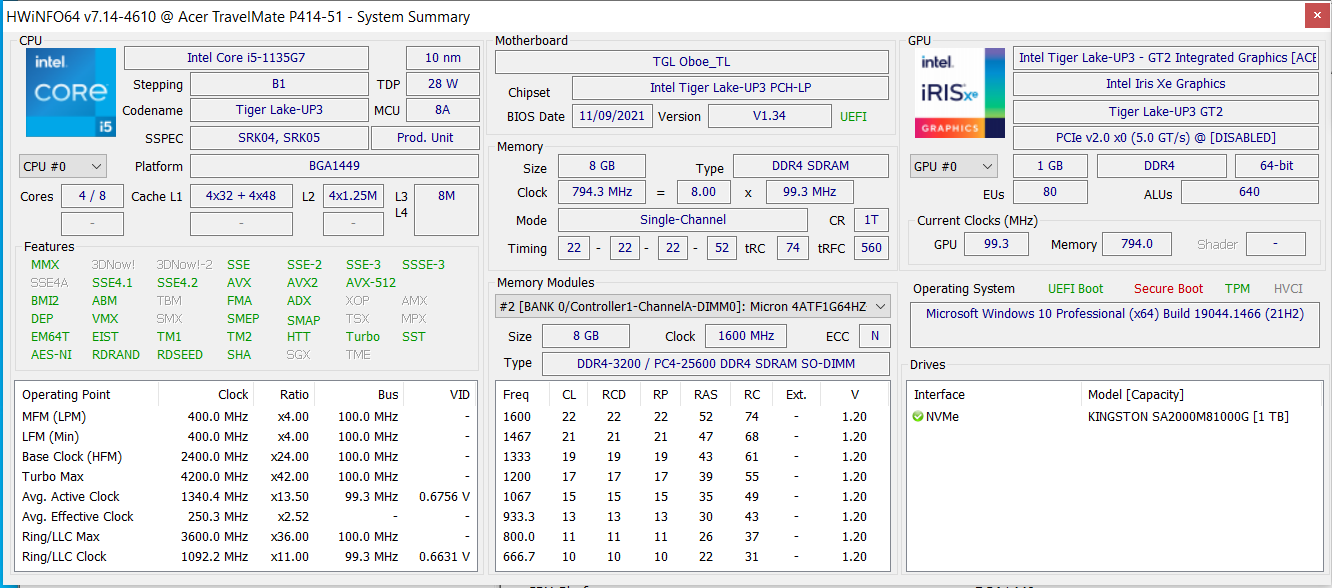The height and width of the screenshot is (588, 1332).
Task: Select the Intel Tiger Lake-UP3 PCH-LP chipset box
Action: pyautogui.click(x=730, y=89)
